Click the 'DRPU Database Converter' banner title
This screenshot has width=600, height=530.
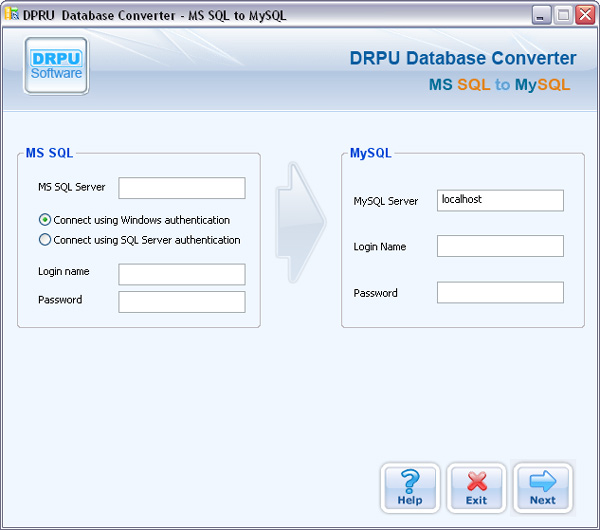tap(463, 58)
